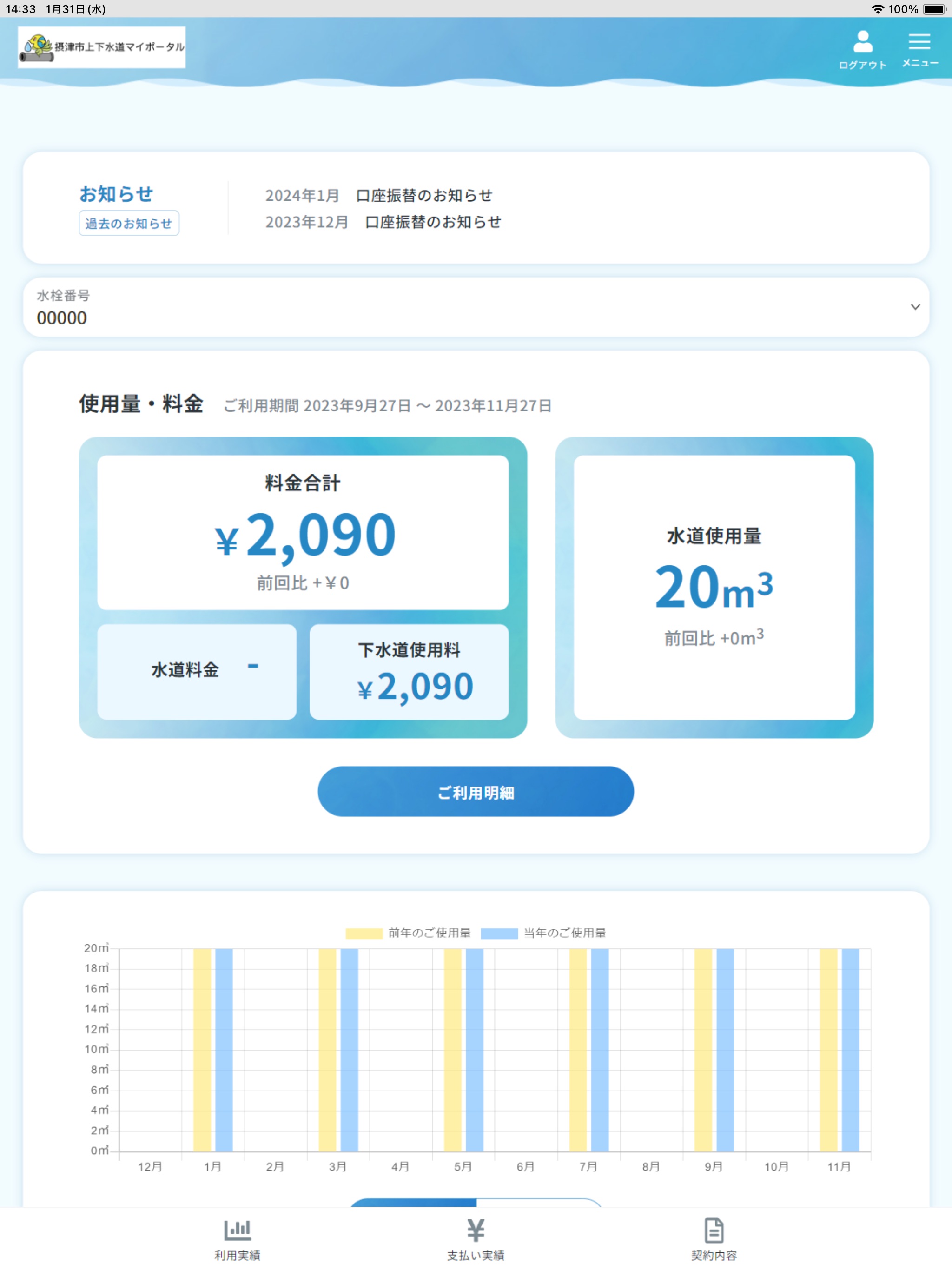952x1270 pixels.
Task: Open 支払い実績 yen icon tab
Action: [x=476, y=1239]
